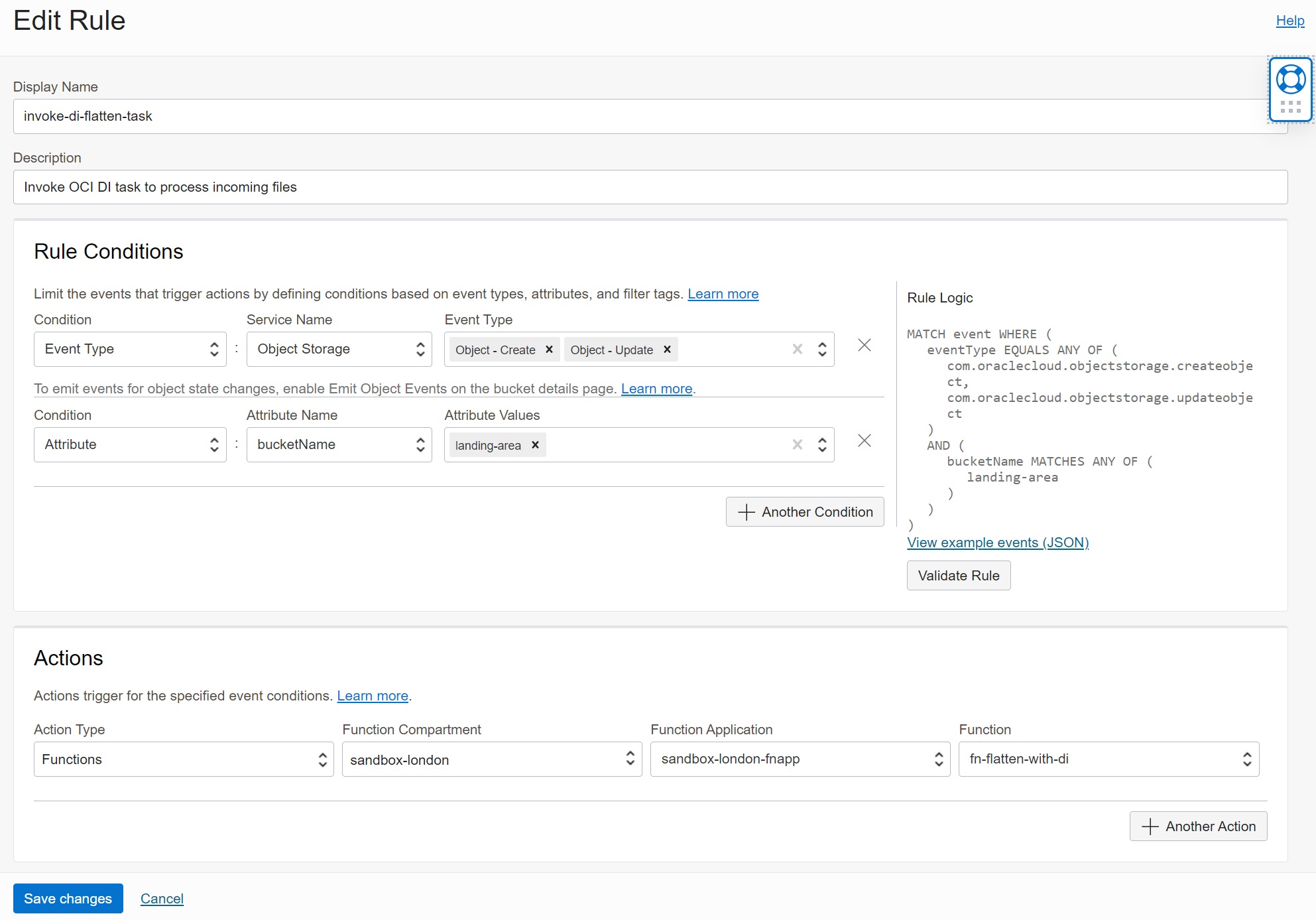Open the first Condition dropdown showing Event Type
The width and height of the screenshot is (1316, 920).
(130, 349)
